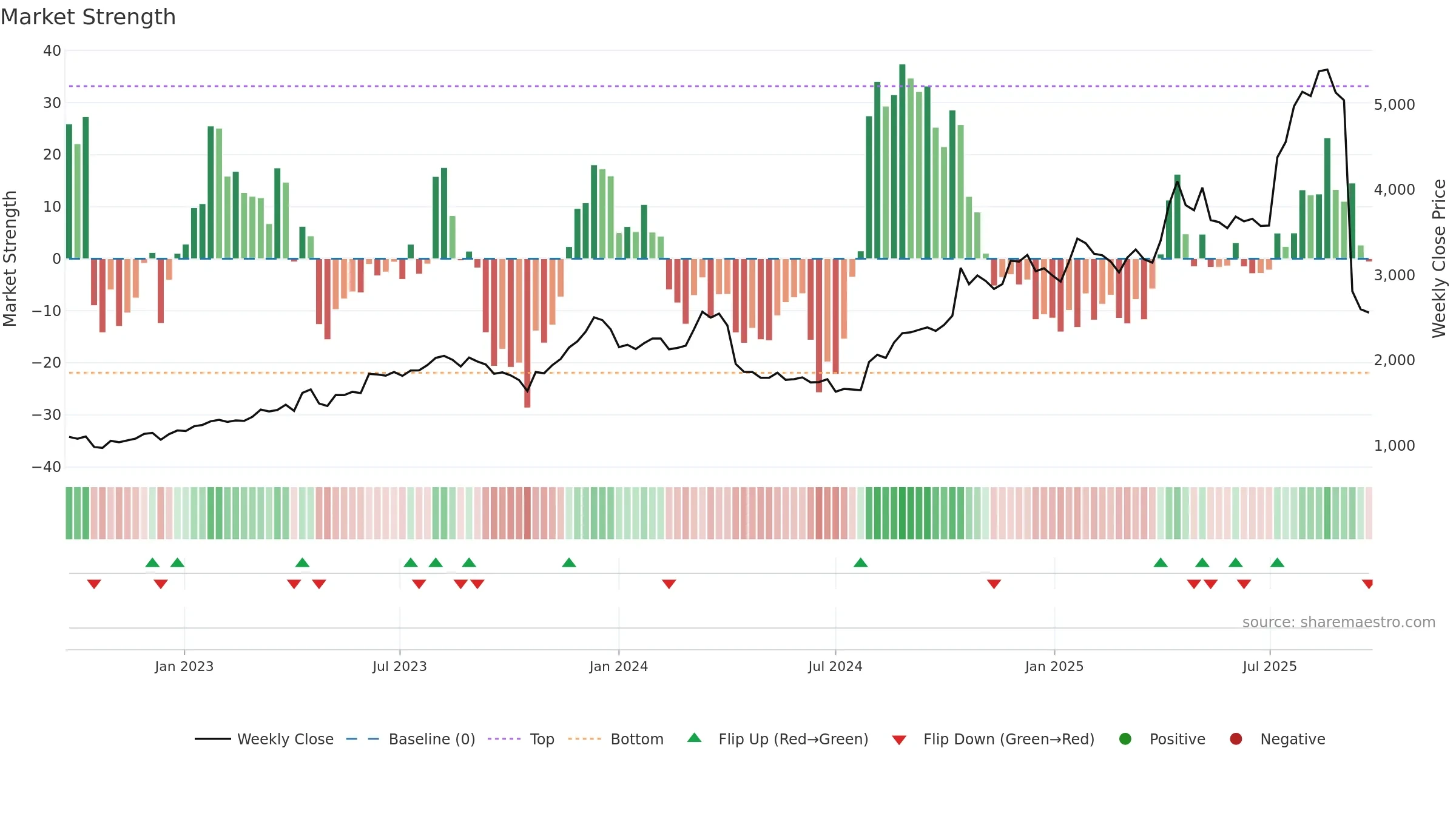
Task: Click the 3,000 price axis label
Action: click(x=1394, y=275)
